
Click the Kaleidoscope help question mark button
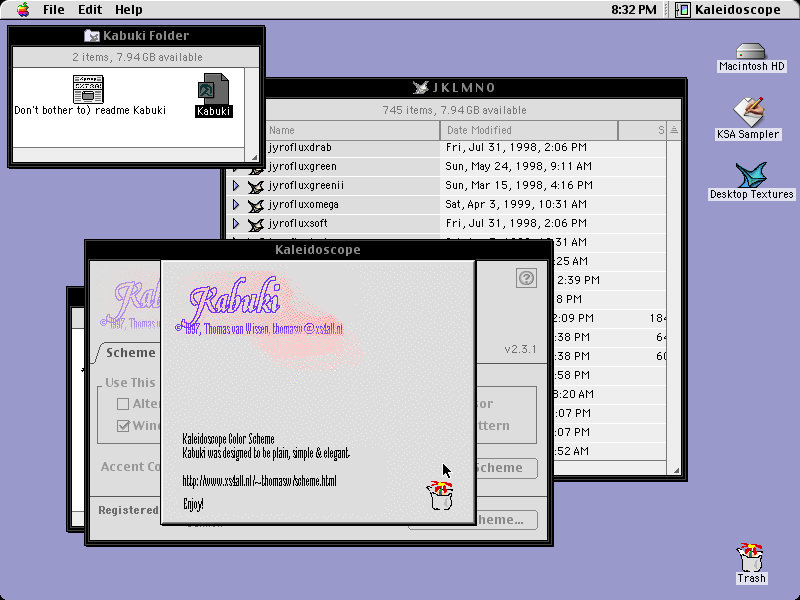(526, 278)
